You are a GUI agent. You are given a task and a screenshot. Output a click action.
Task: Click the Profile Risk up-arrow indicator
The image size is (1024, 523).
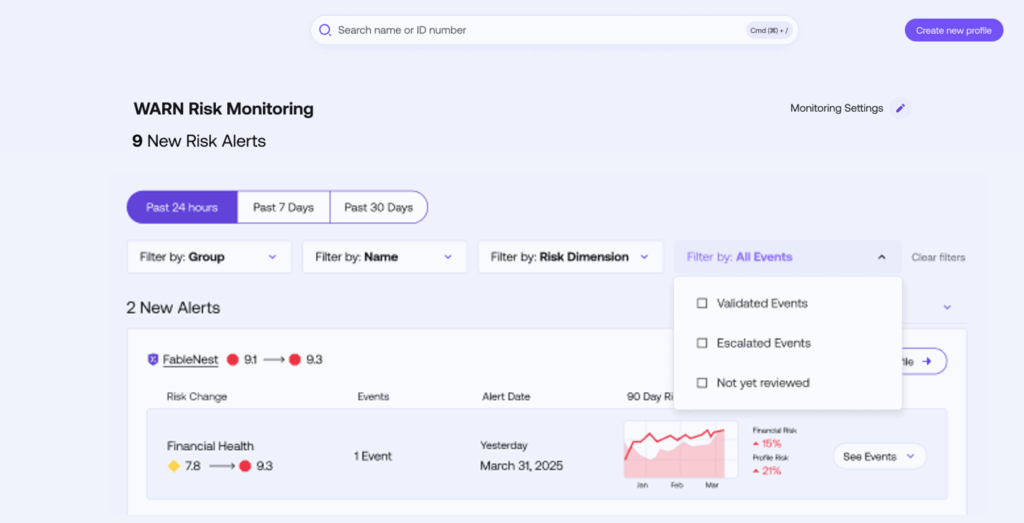pos(756,471)
